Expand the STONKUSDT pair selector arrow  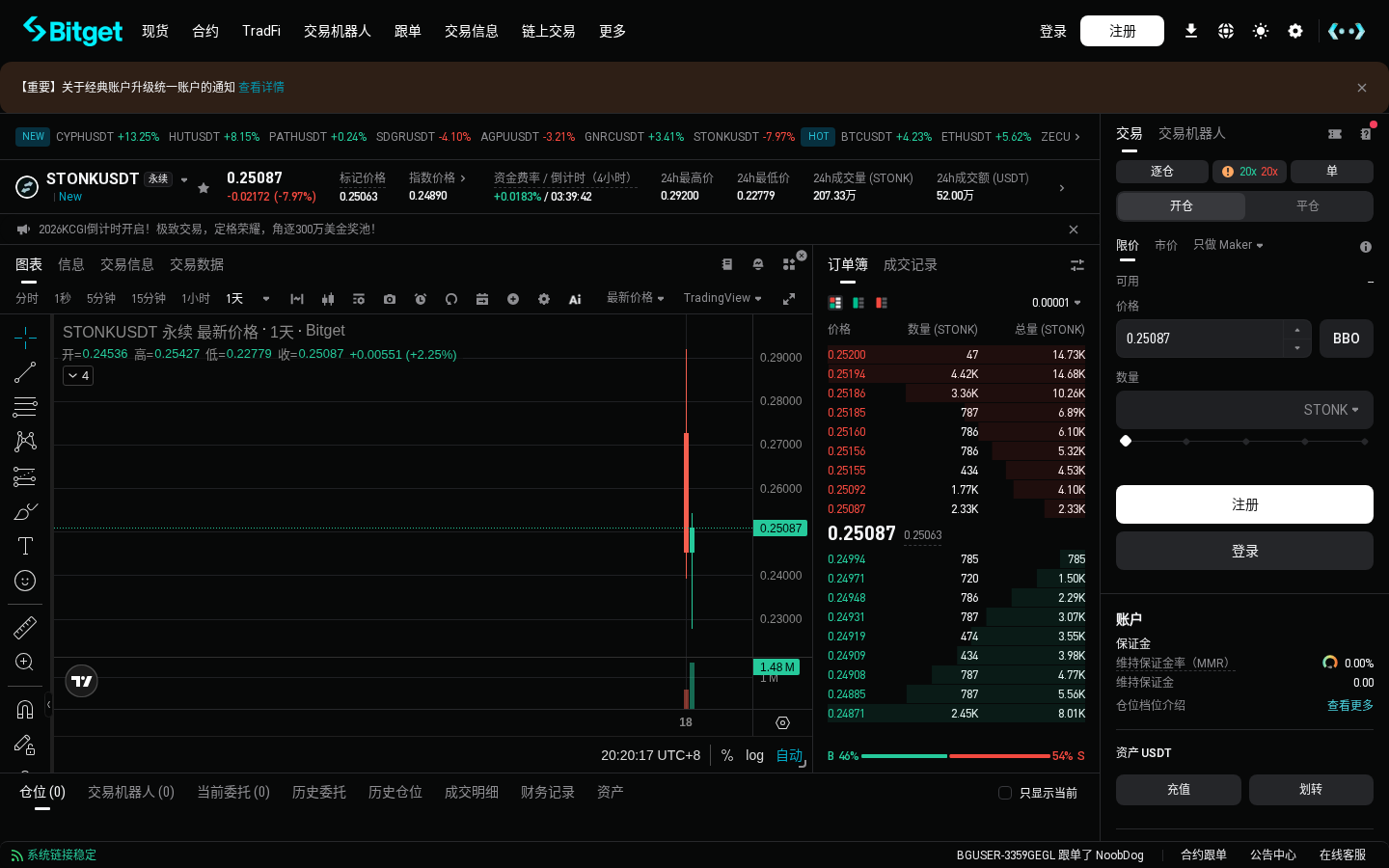tap(184, 179)
